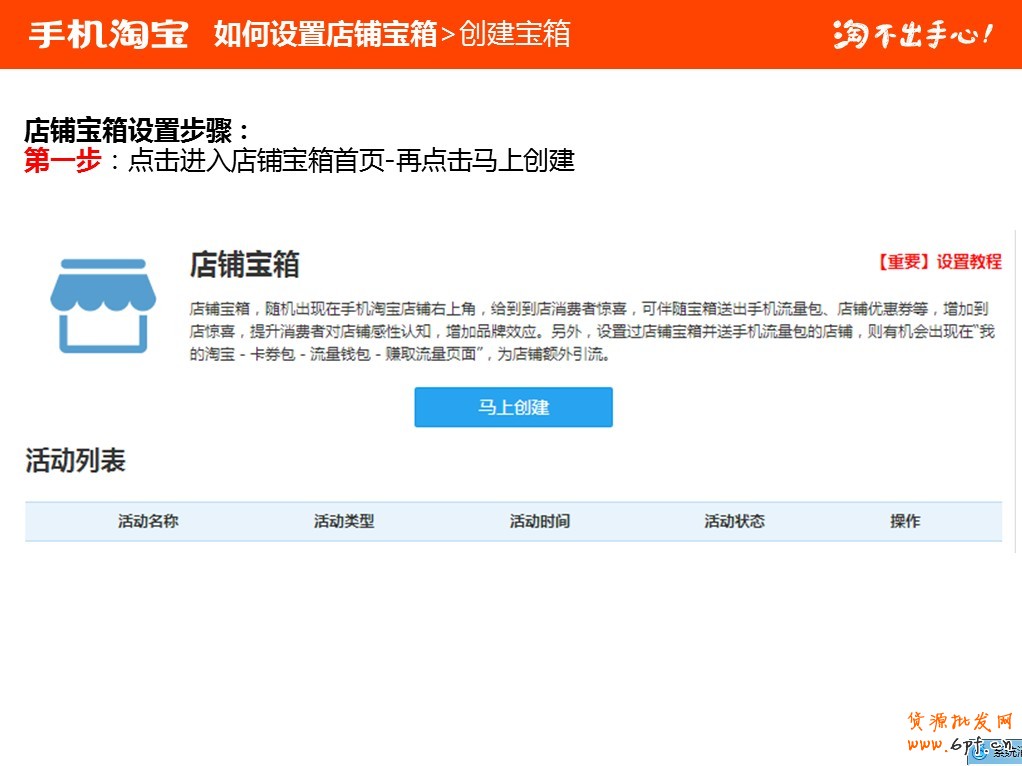This screenshot has width=1022, height=766.
Task: Click the blue storefront icon
Action: [x=97, y=305]
